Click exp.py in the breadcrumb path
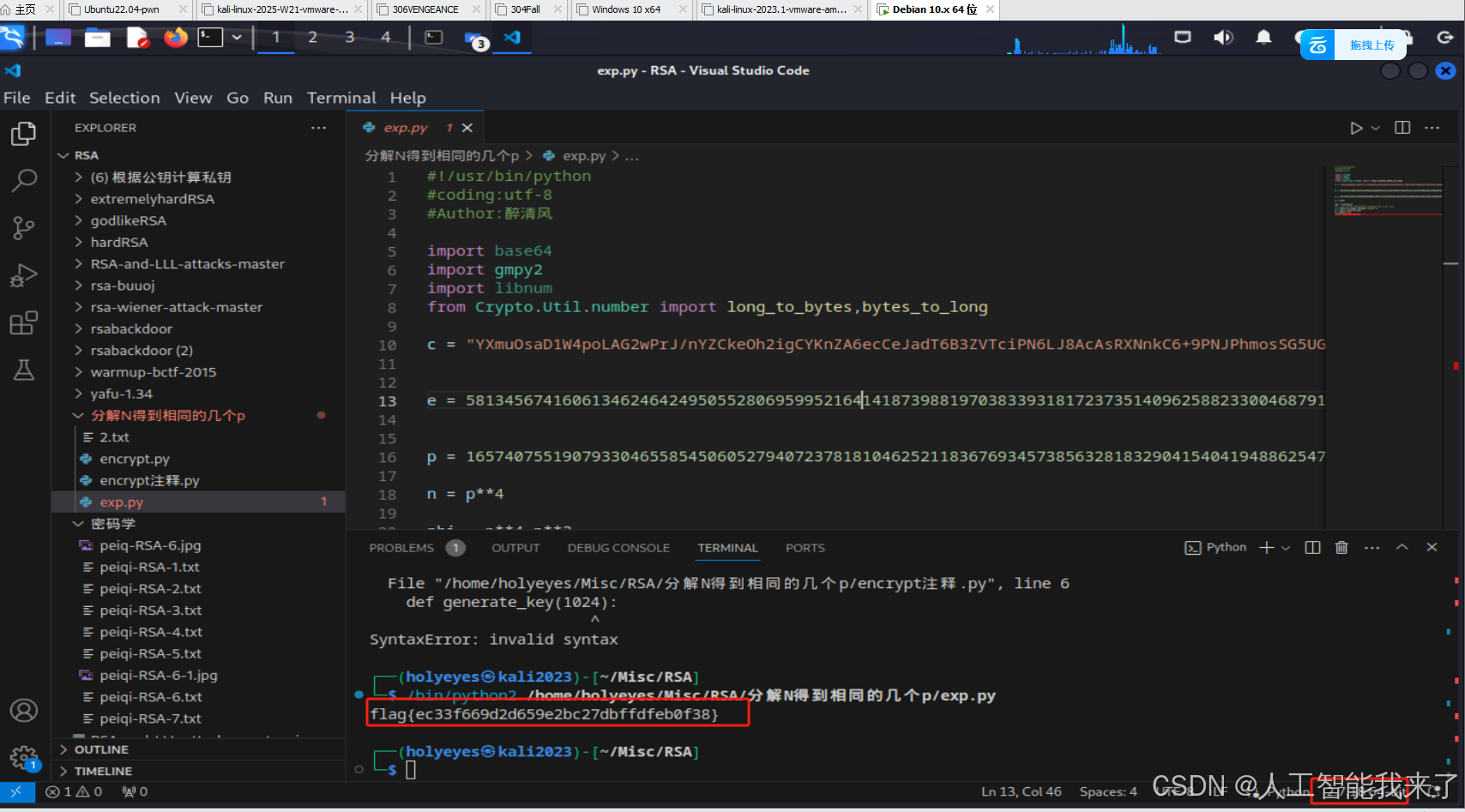The width and height of the screenshot is (1465, 812). 583,156
